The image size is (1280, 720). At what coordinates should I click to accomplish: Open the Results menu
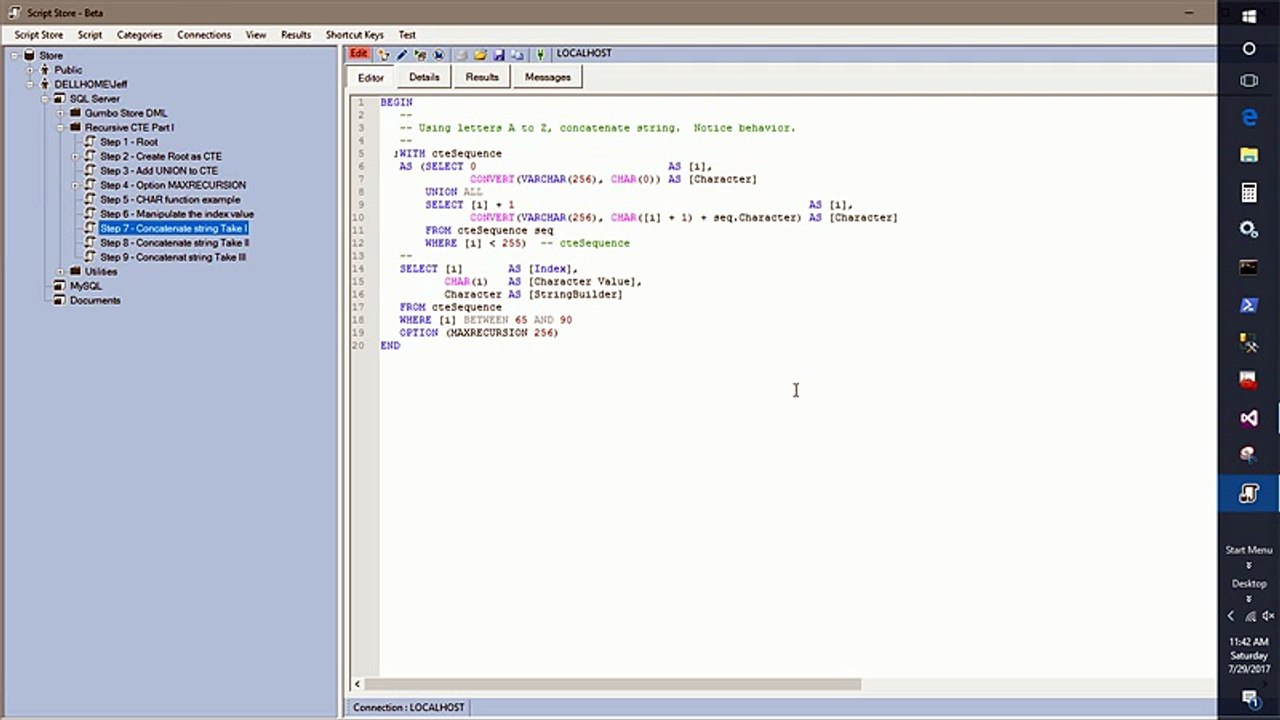[296, 35]
